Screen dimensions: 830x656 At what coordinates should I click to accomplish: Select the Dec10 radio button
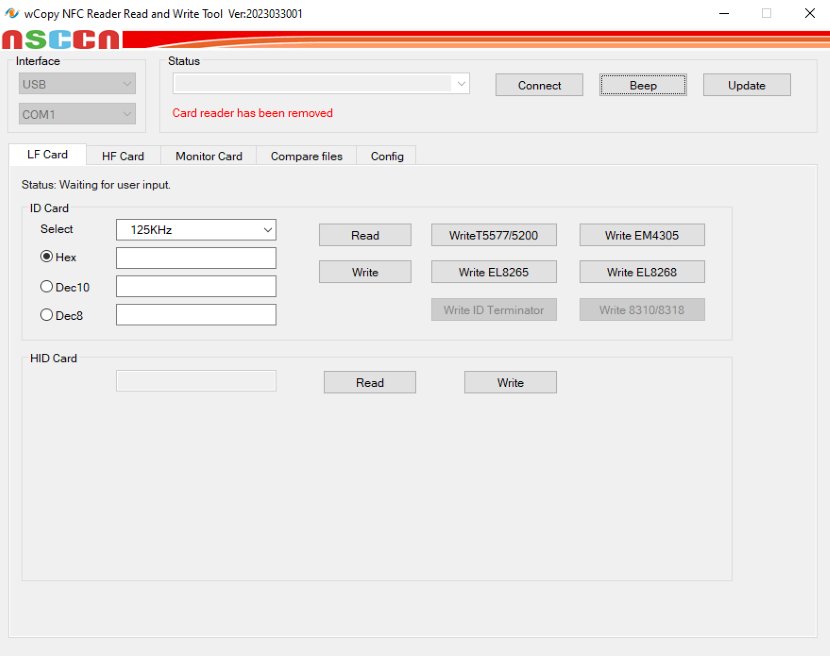click(46, 286)
